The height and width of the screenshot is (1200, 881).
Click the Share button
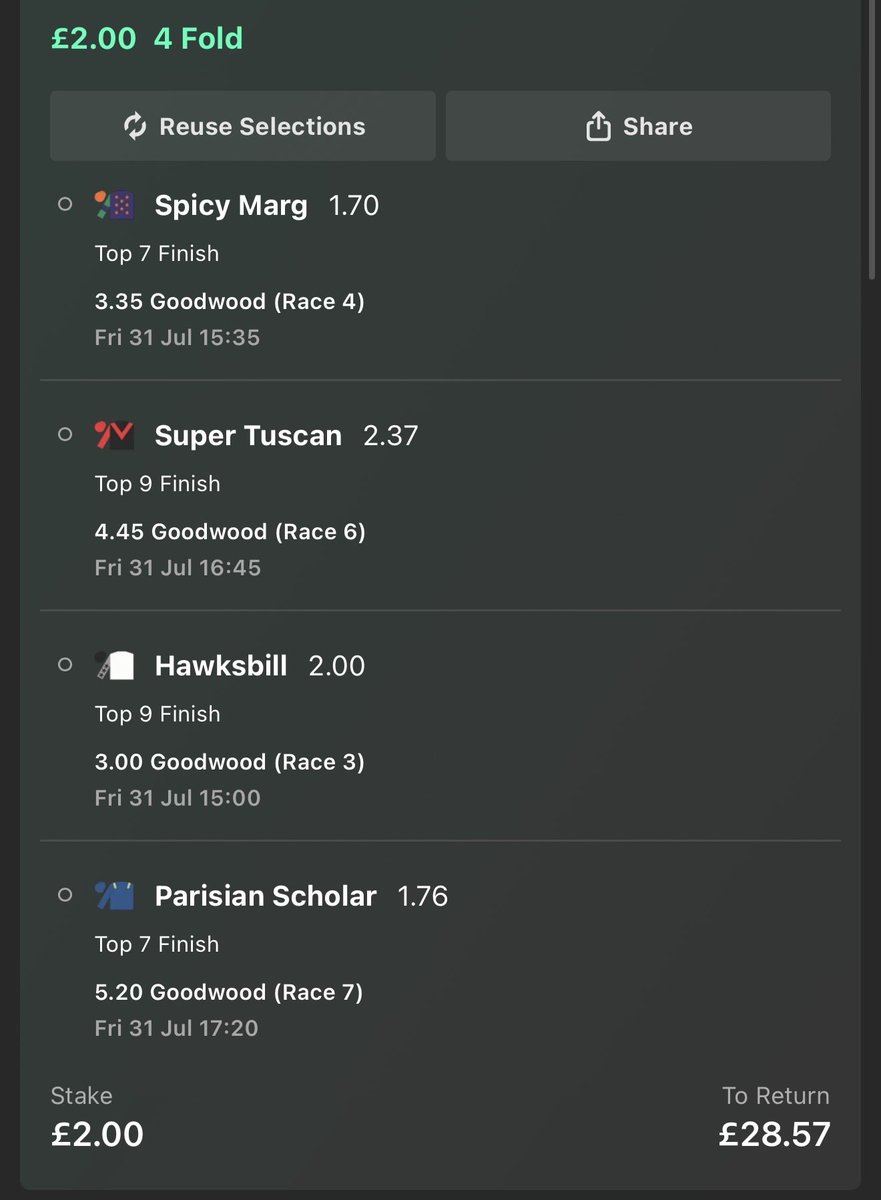tap(638, 126)
